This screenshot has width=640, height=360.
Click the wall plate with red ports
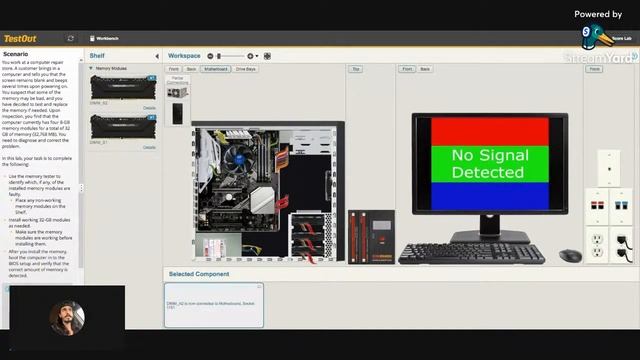coord(597,206)
